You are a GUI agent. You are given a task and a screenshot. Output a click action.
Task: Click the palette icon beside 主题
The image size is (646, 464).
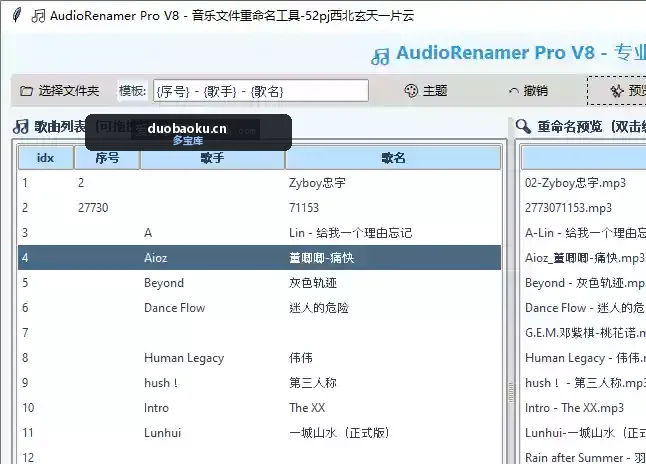pos(411,91)
